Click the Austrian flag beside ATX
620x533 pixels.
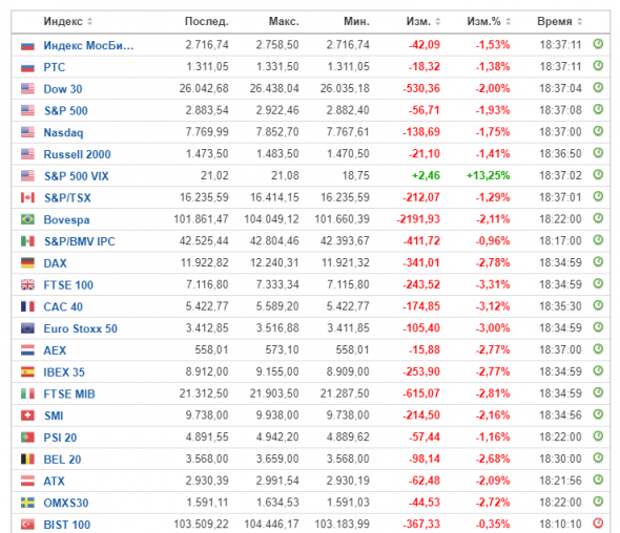click(x=28, y=481)
